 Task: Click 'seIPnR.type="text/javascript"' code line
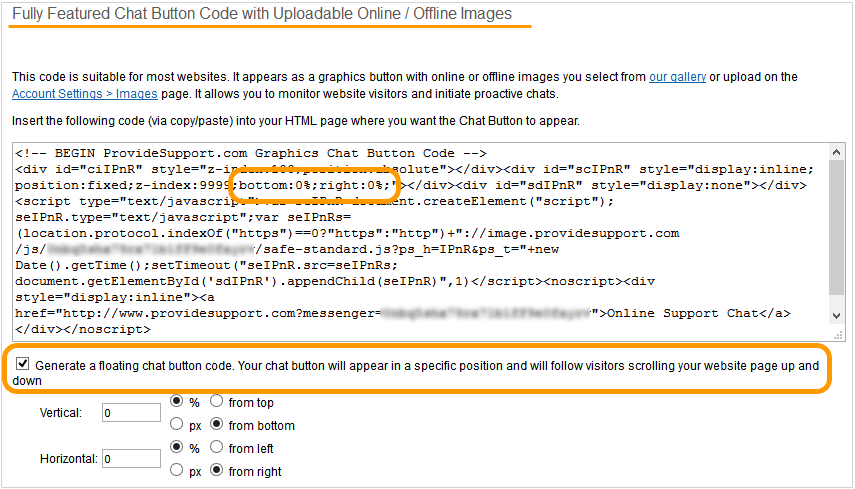pyautogui.click(x=183, y=218)
